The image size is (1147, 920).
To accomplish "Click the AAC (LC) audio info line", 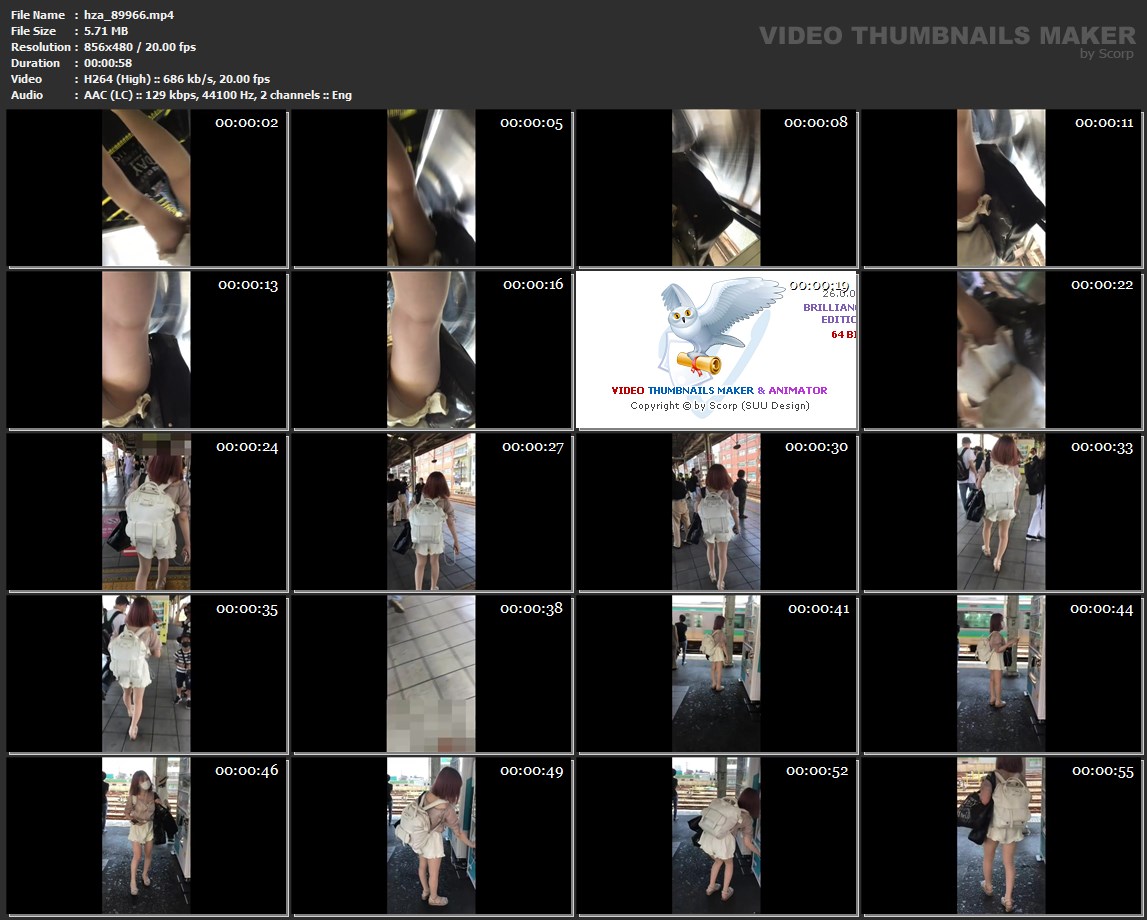I will tap(218, 95).
